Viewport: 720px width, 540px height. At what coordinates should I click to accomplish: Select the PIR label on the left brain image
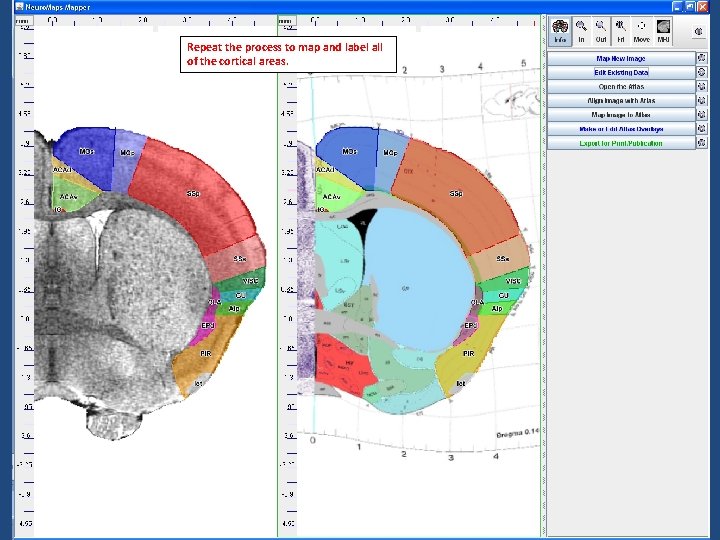click(x=205, y=354)
